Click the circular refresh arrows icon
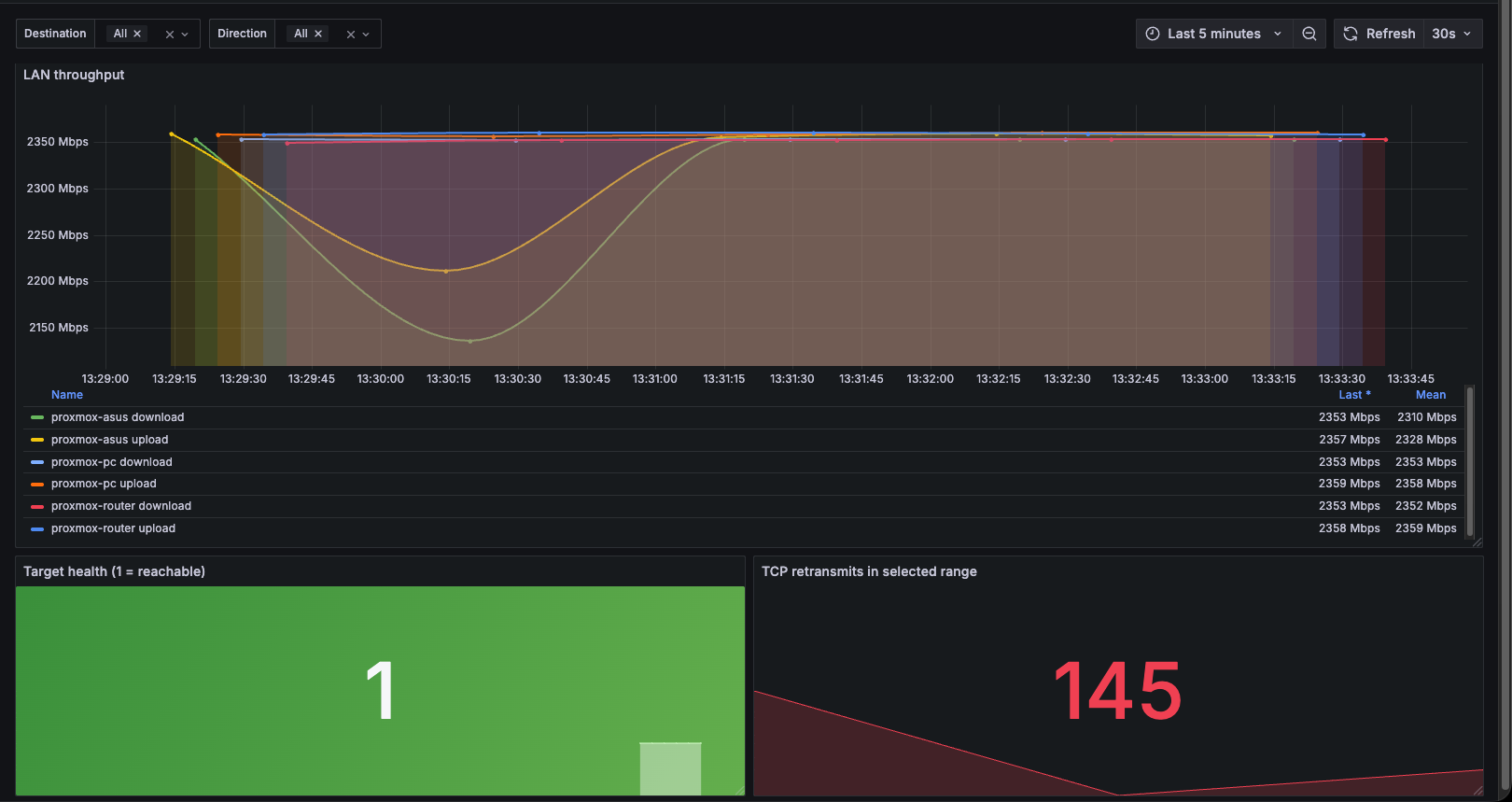The height and width of the screenshot is (802, 1512). point(1351,34)
